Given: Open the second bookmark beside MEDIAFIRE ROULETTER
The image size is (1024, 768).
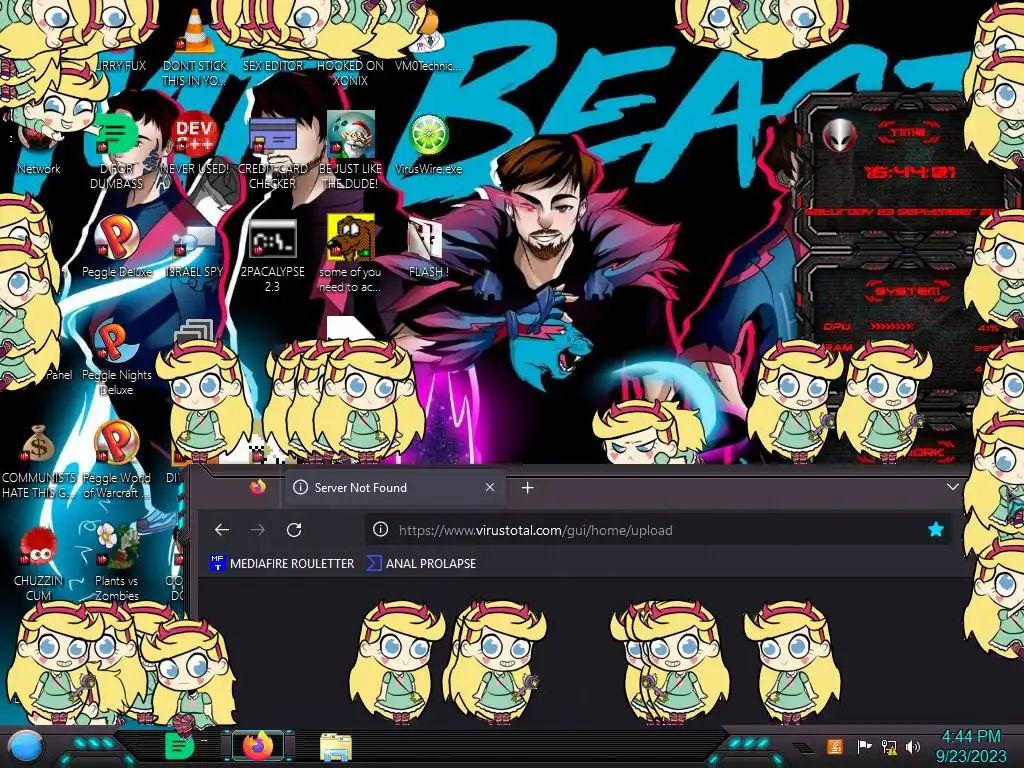Looking at the screenshot, I should point(421,563).
